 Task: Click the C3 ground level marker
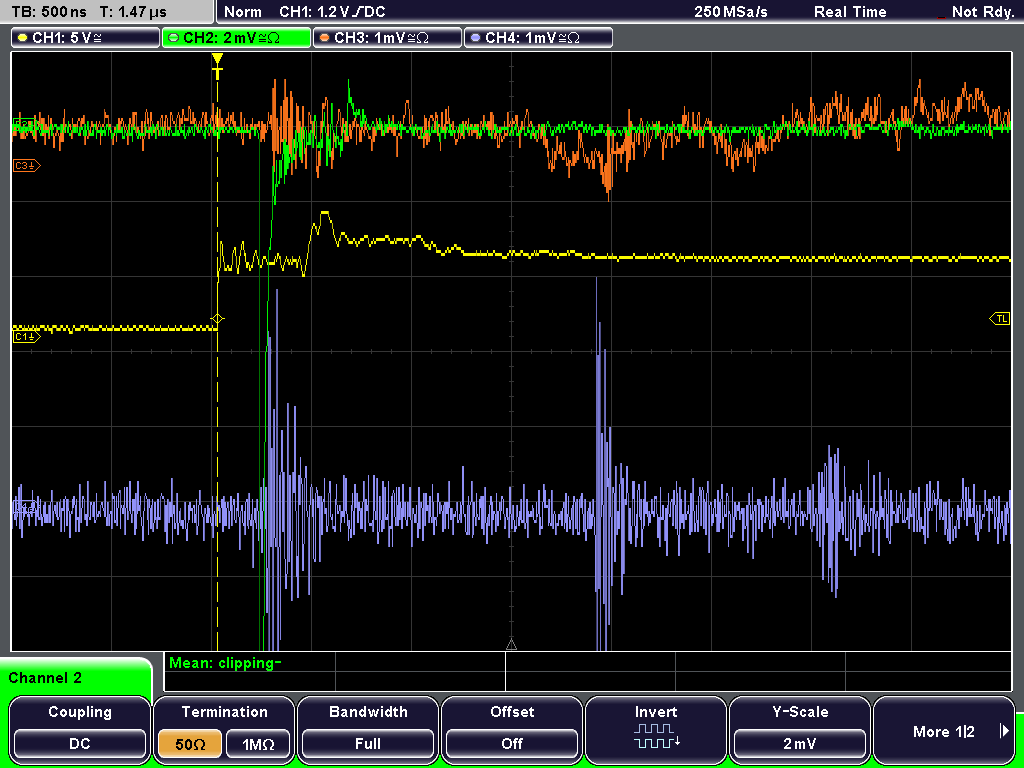[x=27, y=166]
